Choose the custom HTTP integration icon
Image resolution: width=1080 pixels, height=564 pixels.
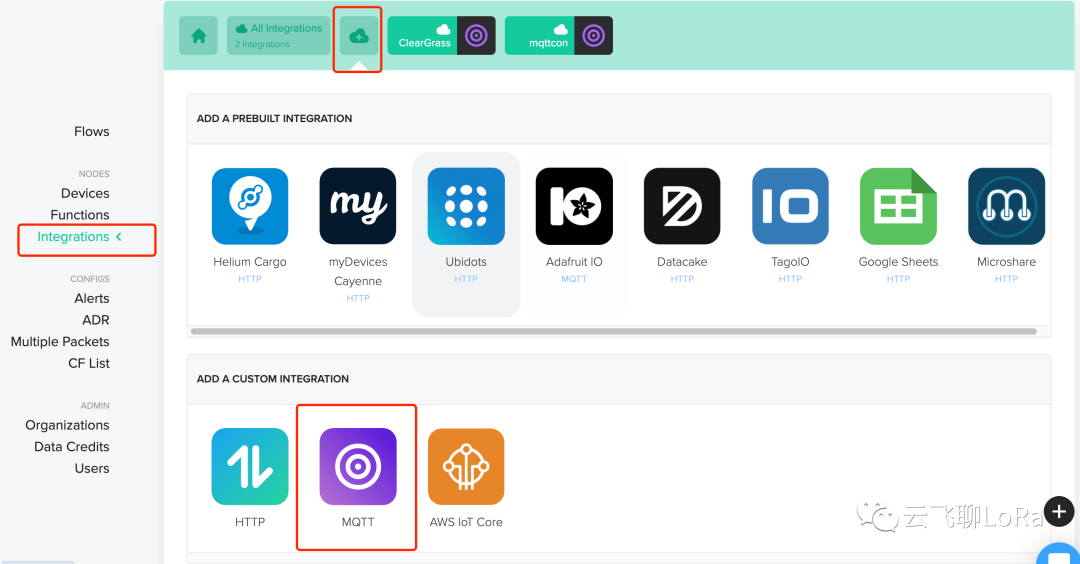pyautogui.click(x=250, y=466)
